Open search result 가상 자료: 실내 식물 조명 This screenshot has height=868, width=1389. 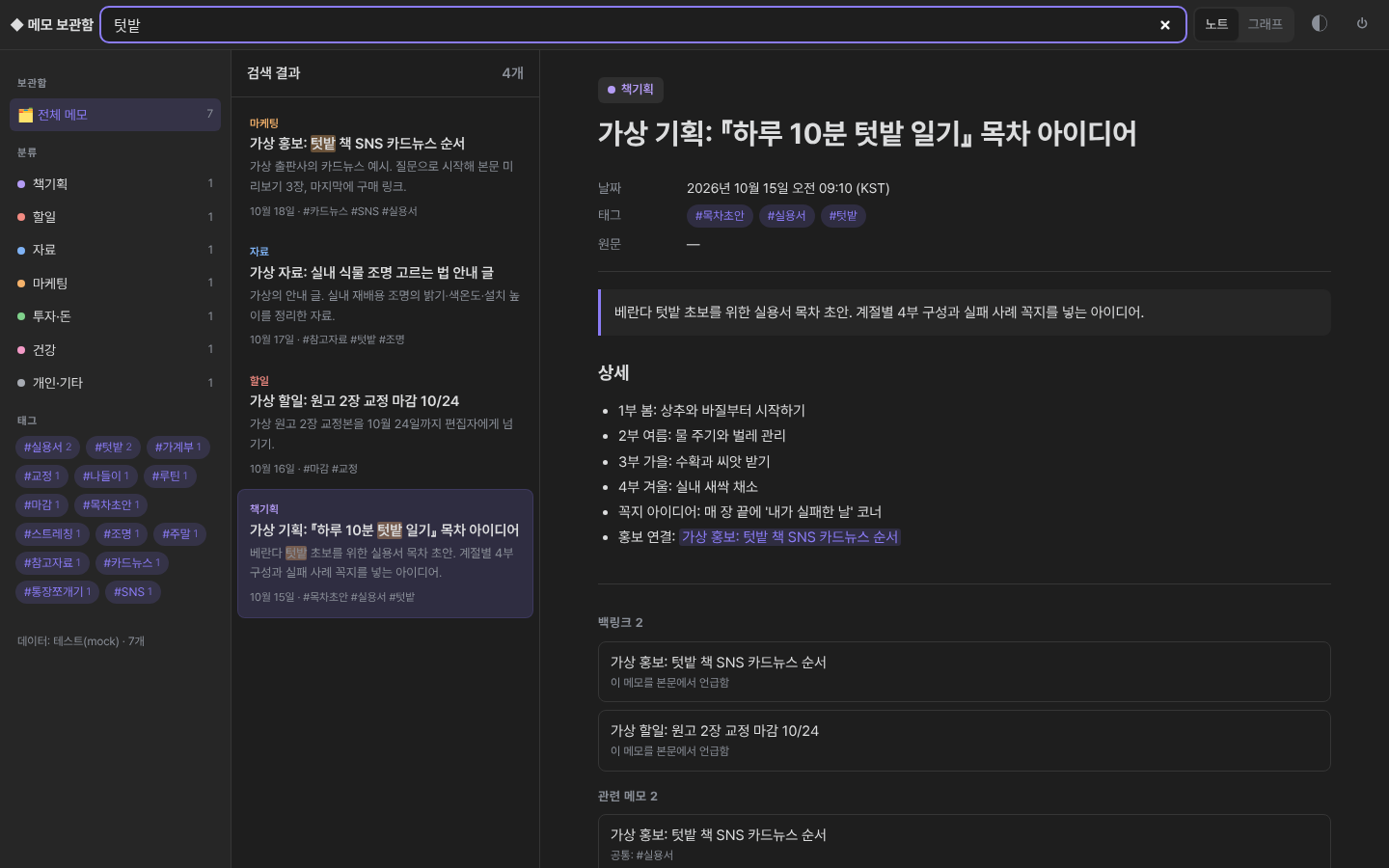[x=385, y=295]
